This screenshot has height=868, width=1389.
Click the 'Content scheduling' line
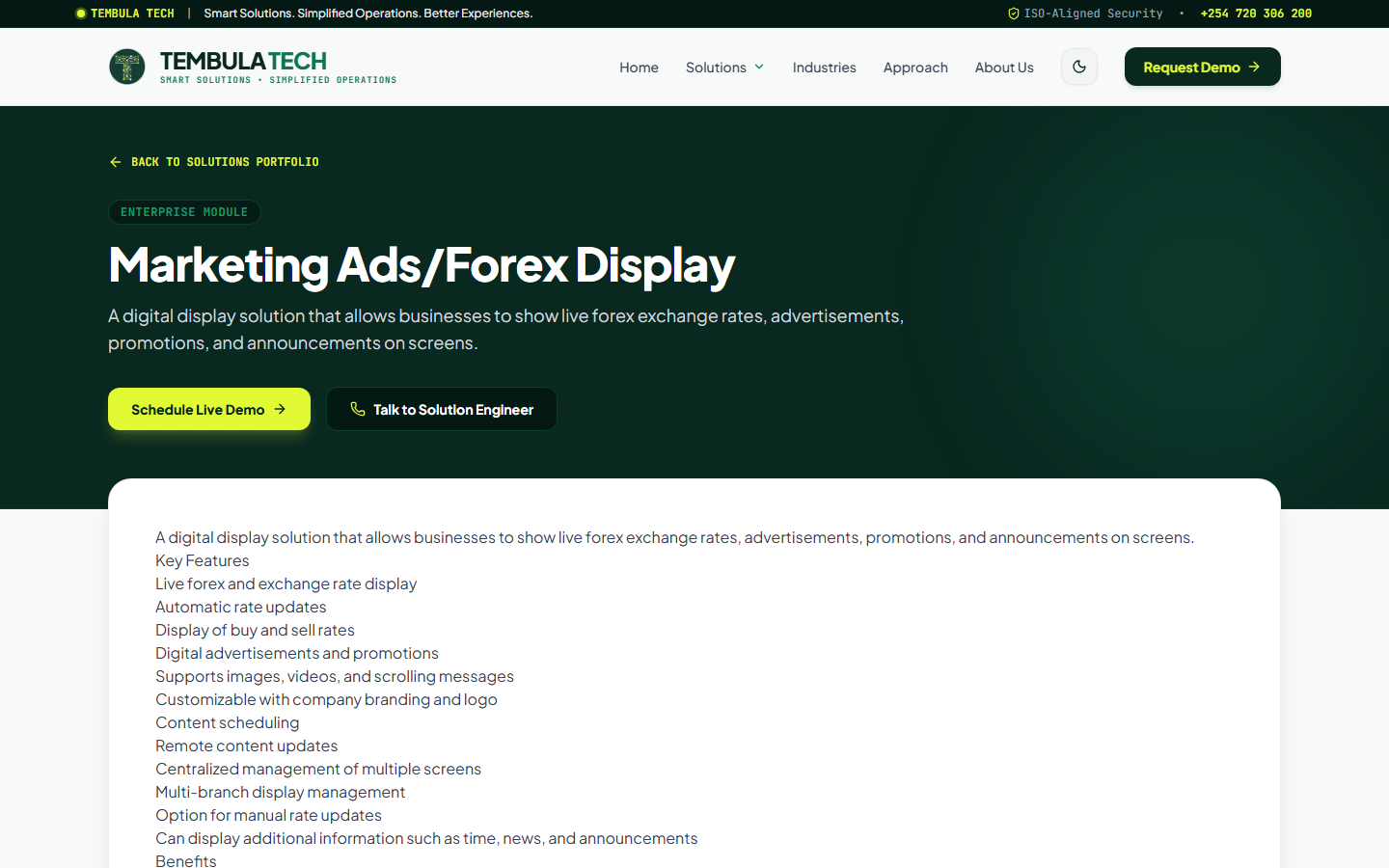coord(228,722)
